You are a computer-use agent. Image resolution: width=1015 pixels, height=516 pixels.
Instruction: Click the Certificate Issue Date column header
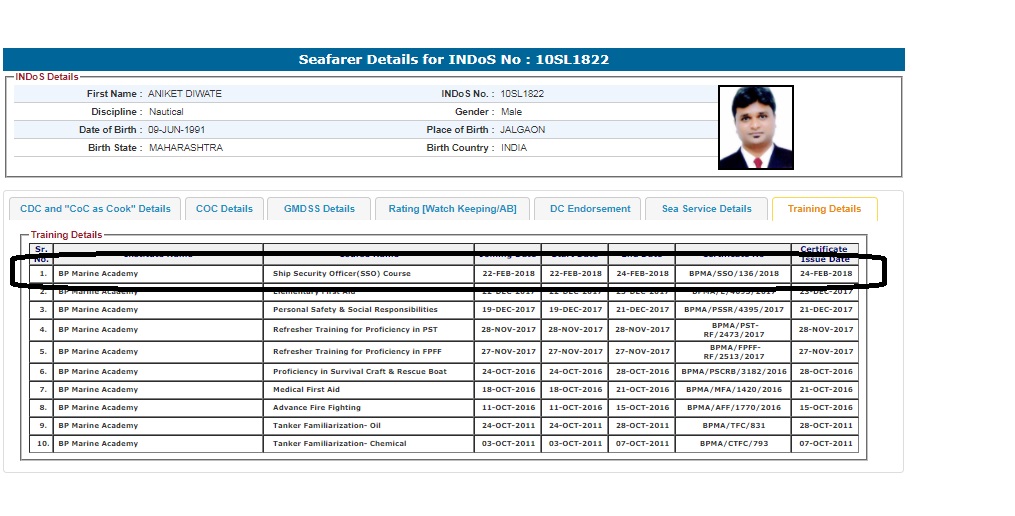[x=824, y=254]
